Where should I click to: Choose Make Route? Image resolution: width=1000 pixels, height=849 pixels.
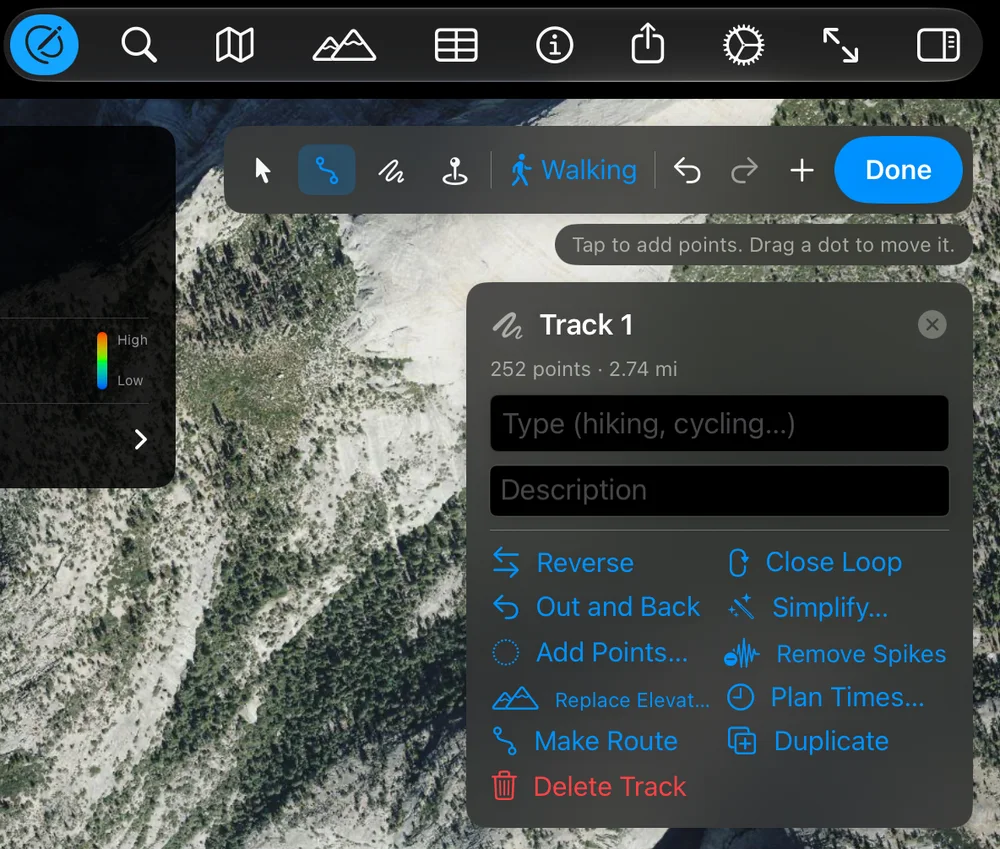coord(584,741)
